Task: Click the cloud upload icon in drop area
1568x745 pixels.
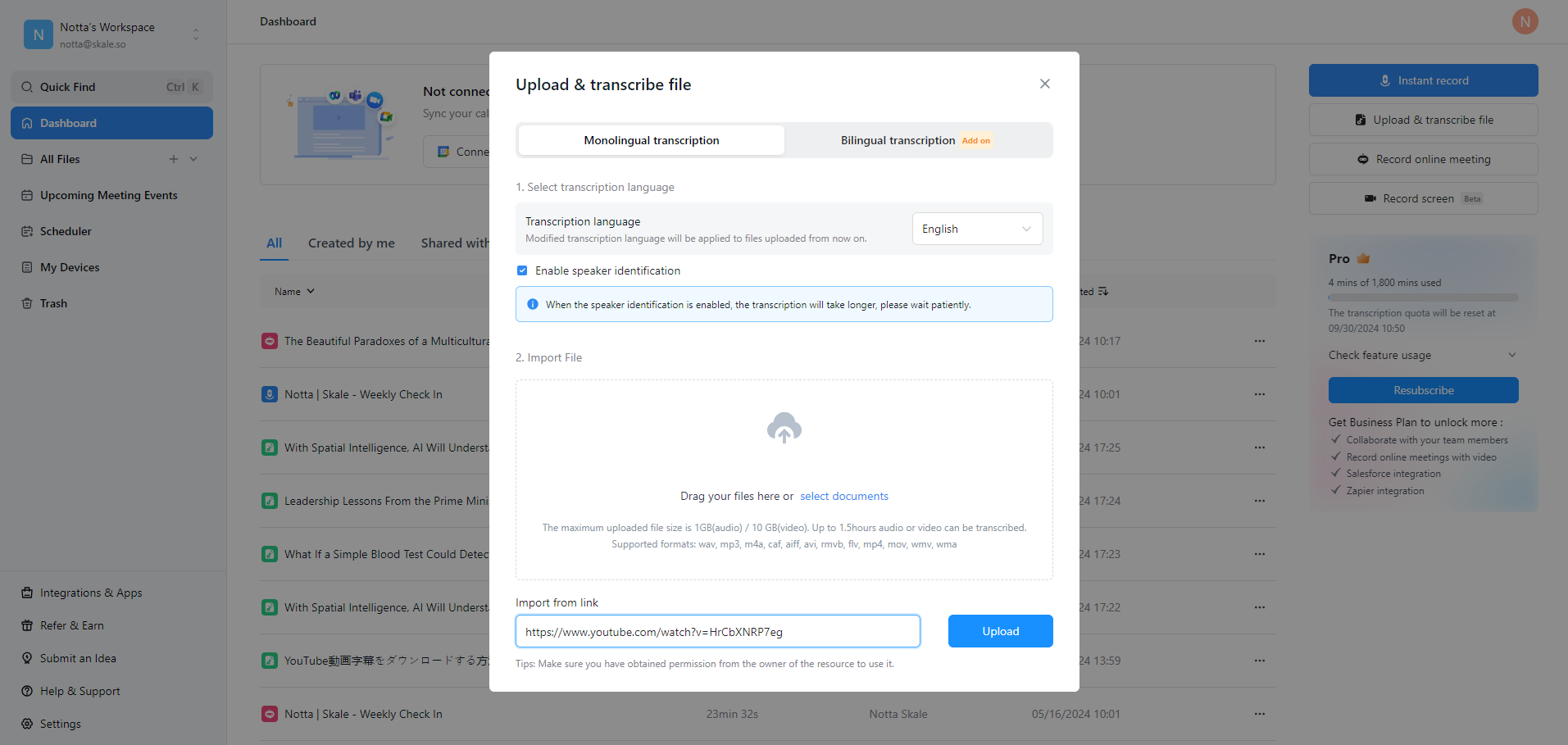Action: pos(784,428)
